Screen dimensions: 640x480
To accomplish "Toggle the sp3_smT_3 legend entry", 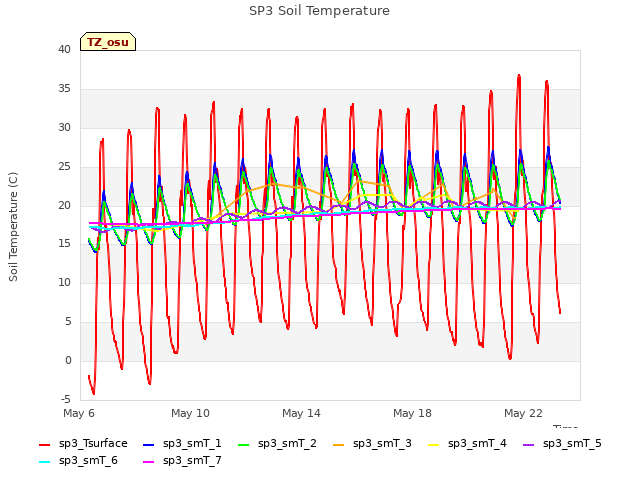I will click(372, 444).
